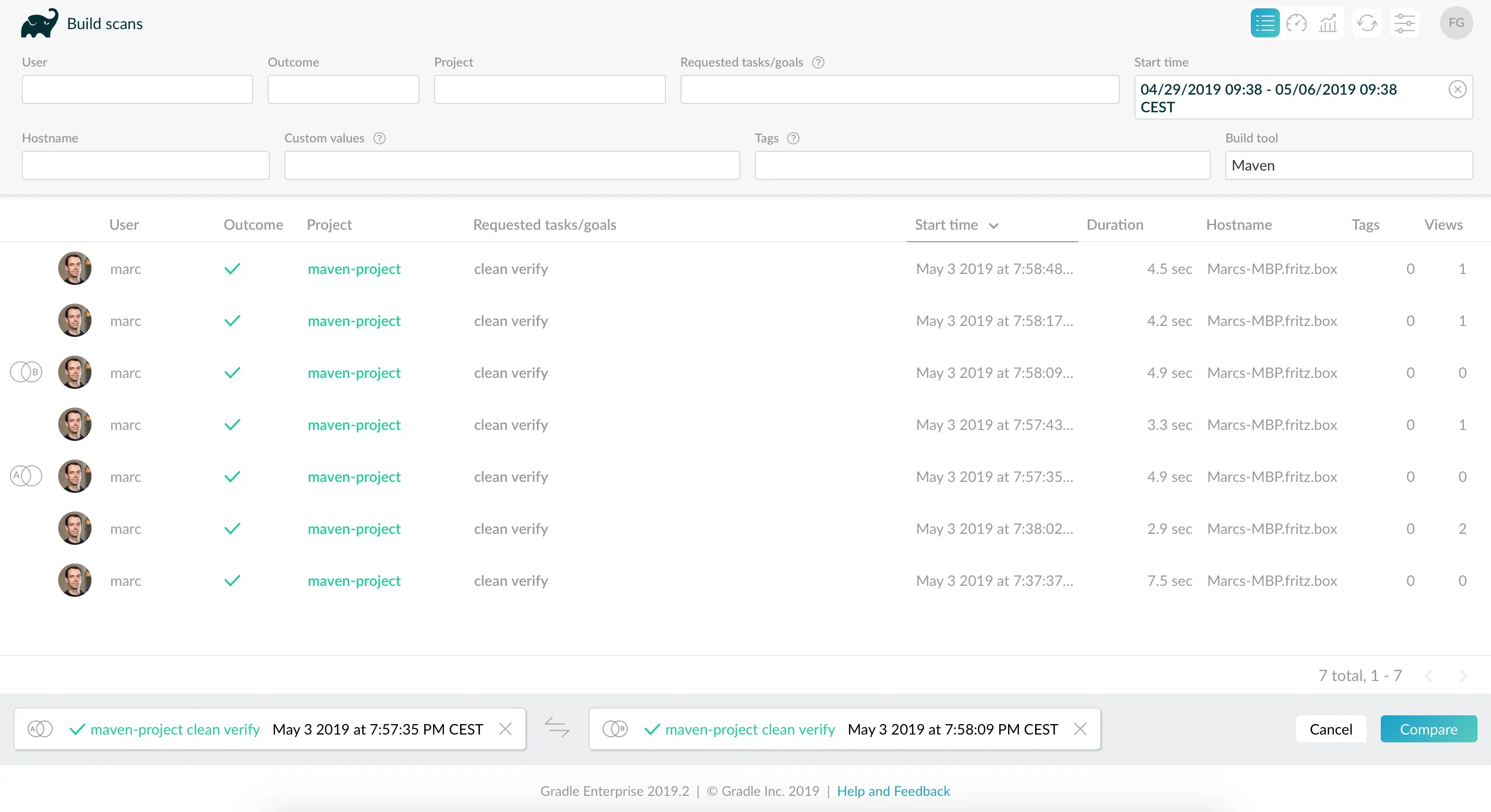The image size is (1491, 812).
Task: Open help for Custom values filter
Action: [x=379, y=138]
